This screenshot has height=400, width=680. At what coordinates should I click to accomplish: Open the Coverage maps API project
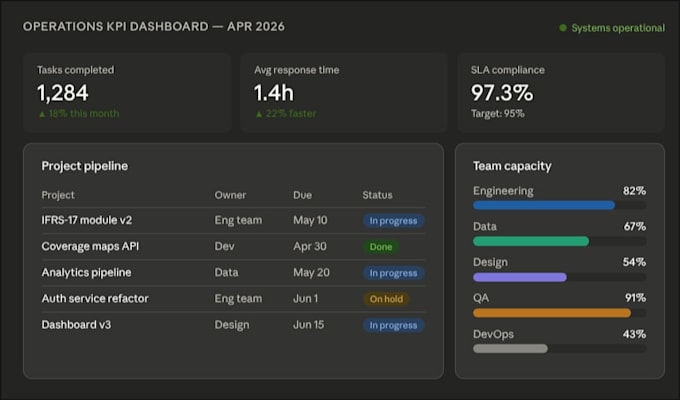coord(90,246)
